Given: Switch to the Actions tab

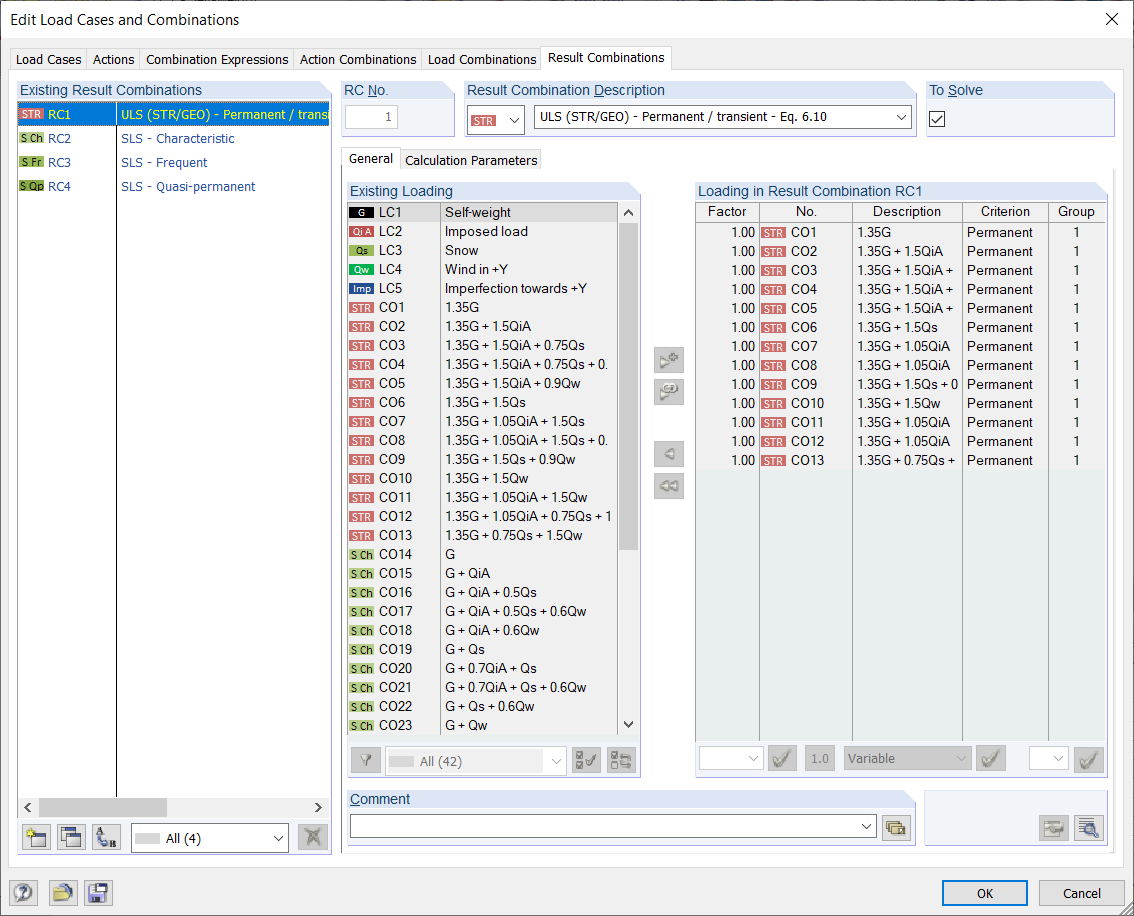Looking at the screenshot, I should 114,59.
